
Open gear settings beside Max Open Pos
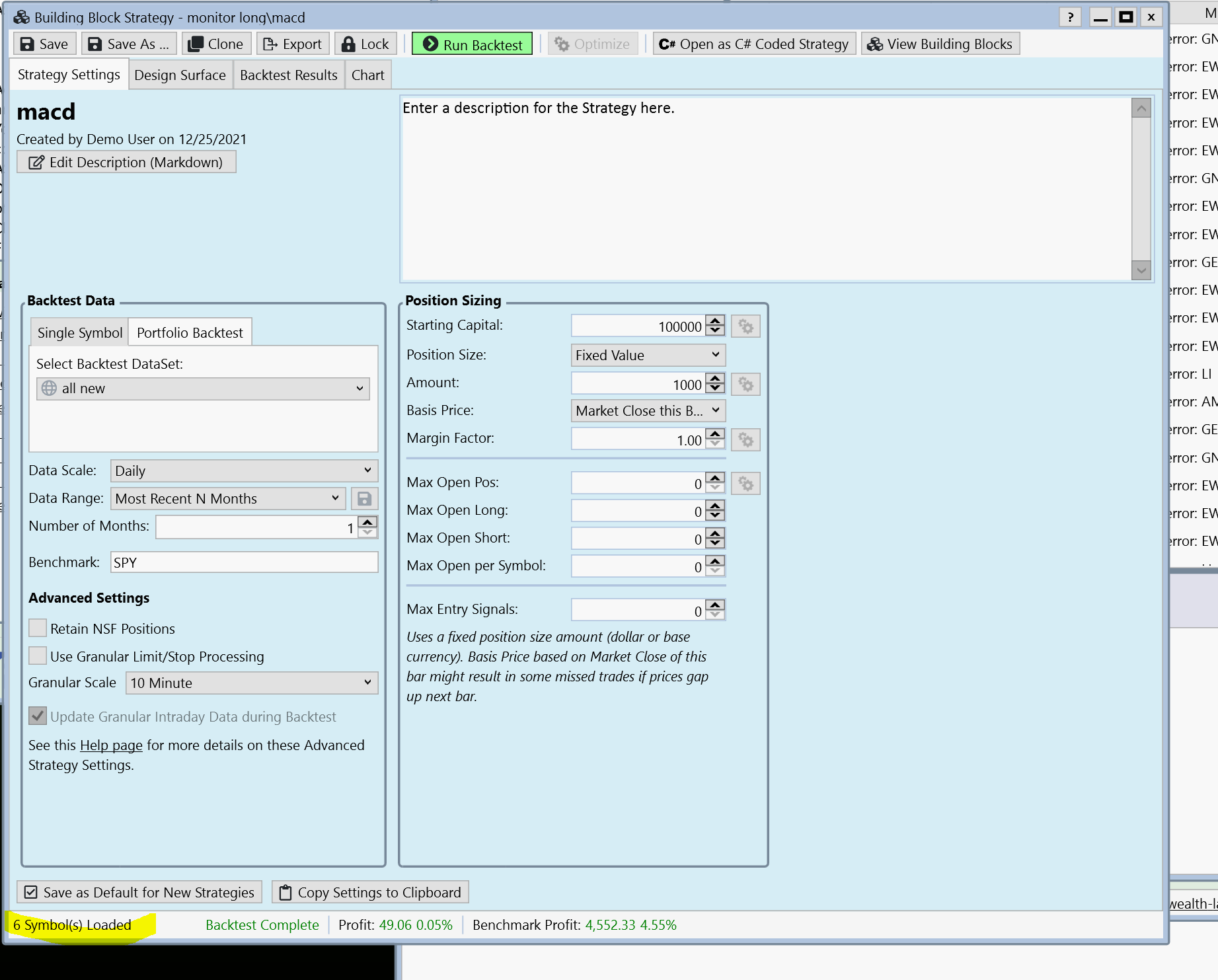coord(745,484)
